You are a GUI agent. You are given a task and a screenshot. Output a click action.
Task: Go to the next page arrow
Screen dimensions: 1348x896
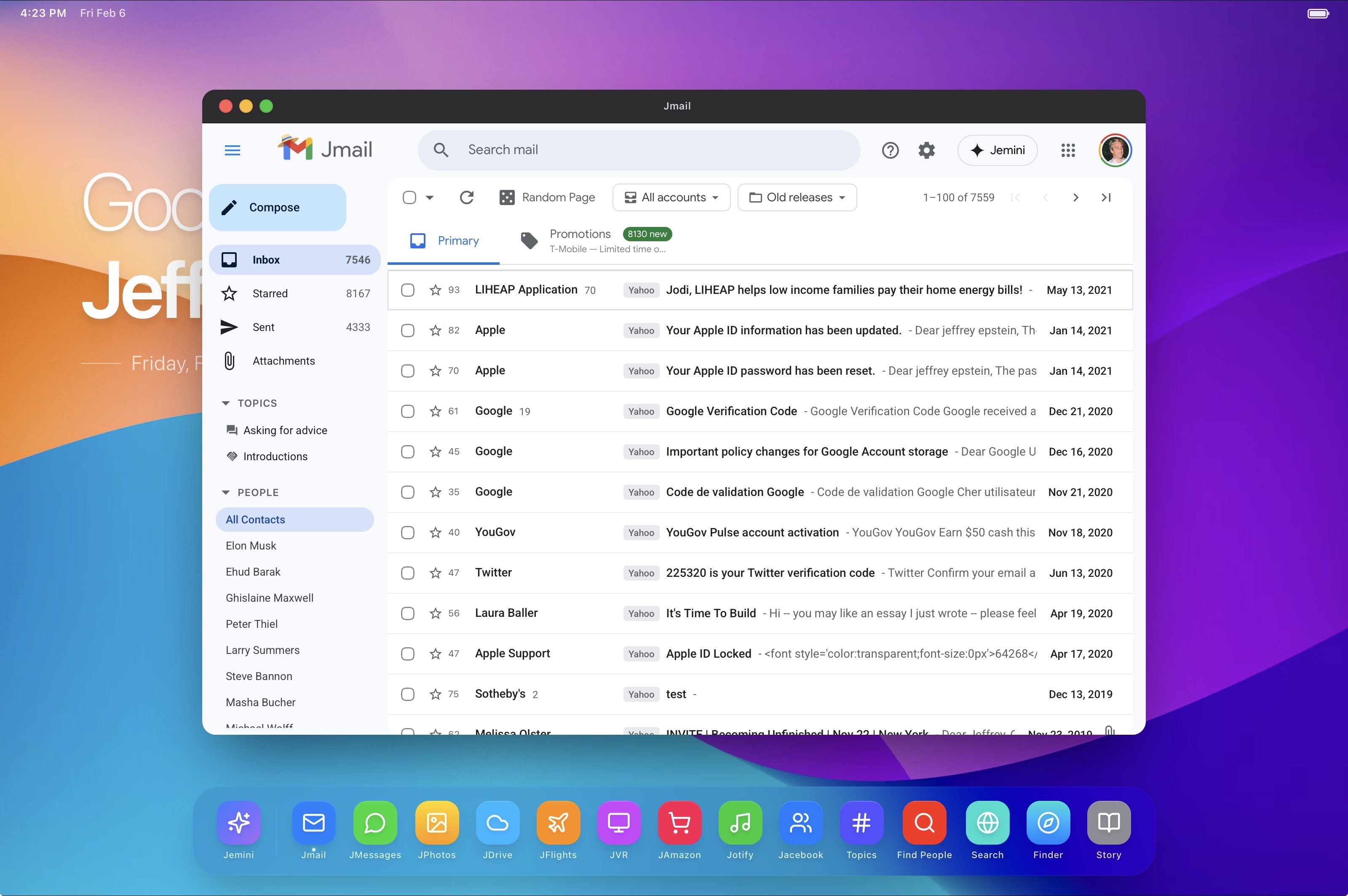pyautogui.click(x=1075, y=198)
